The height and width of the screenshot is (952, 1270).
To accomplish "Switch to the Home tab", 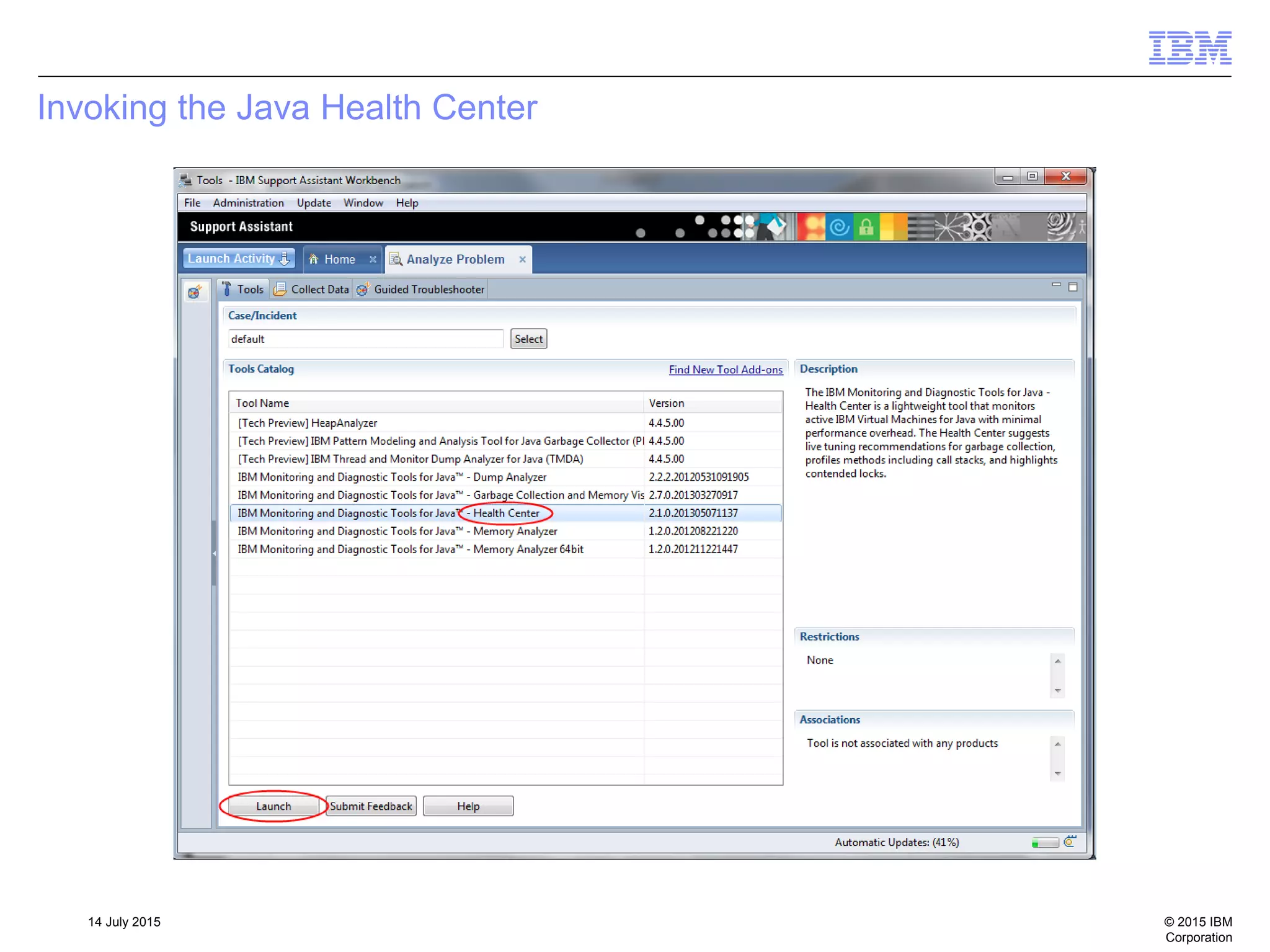I will coord(339,259).
